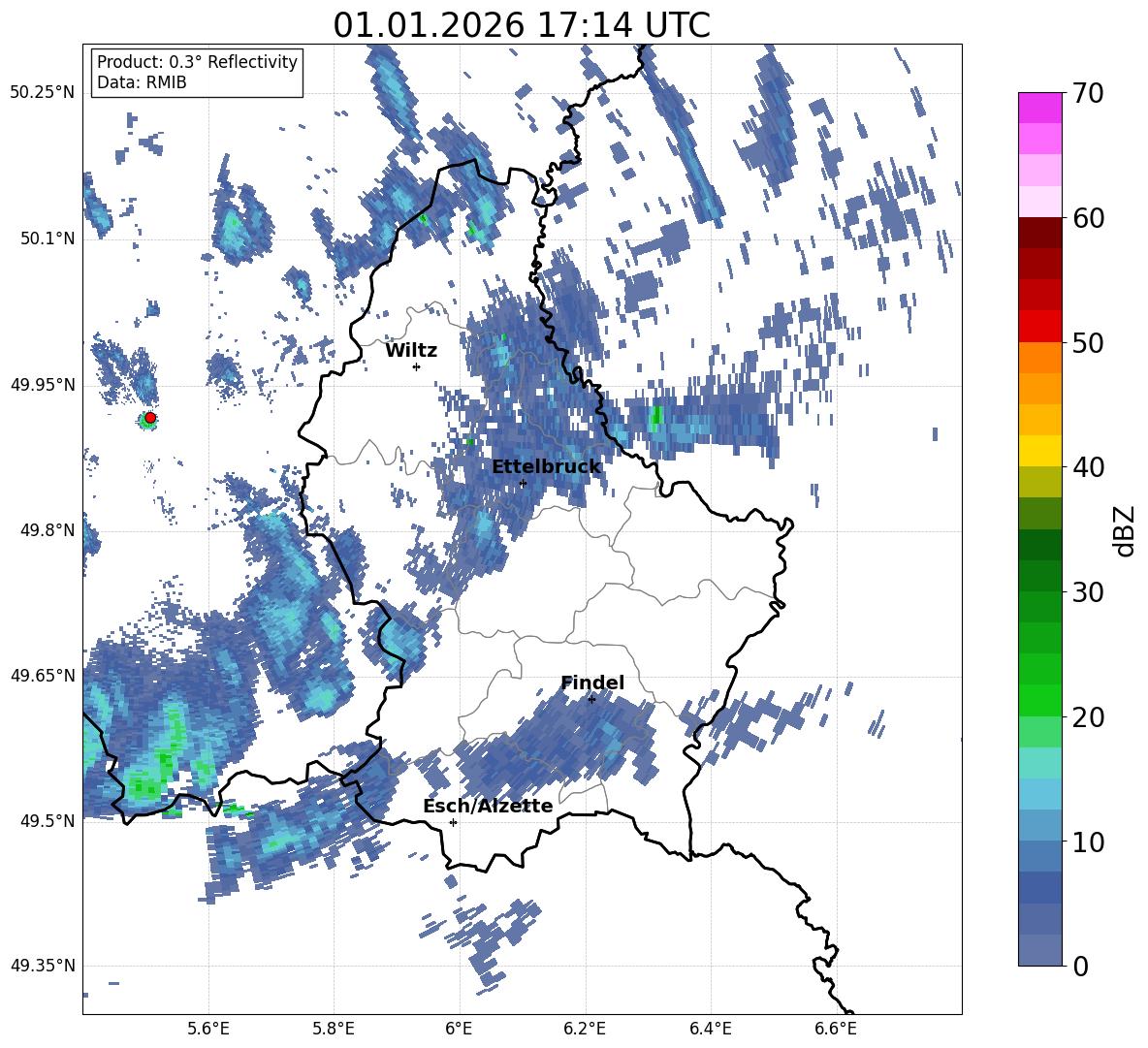
Task: Click the Ettelbruck city label
Action: 546,467
